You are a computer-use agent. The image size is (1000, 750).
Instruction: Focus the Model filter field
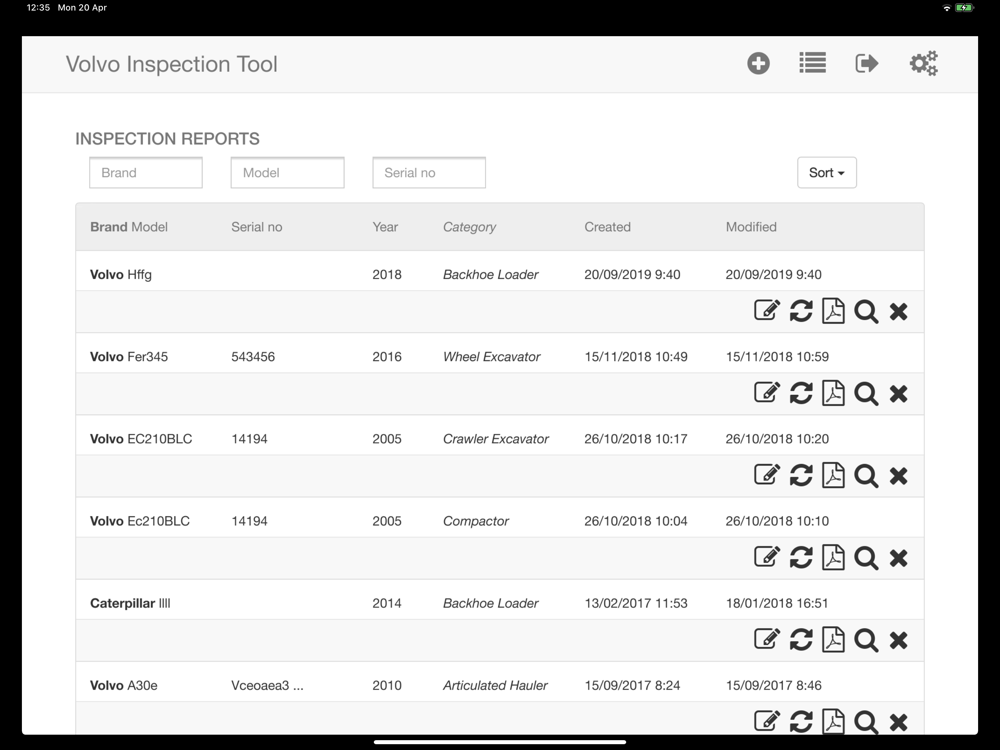click(288, 173)
